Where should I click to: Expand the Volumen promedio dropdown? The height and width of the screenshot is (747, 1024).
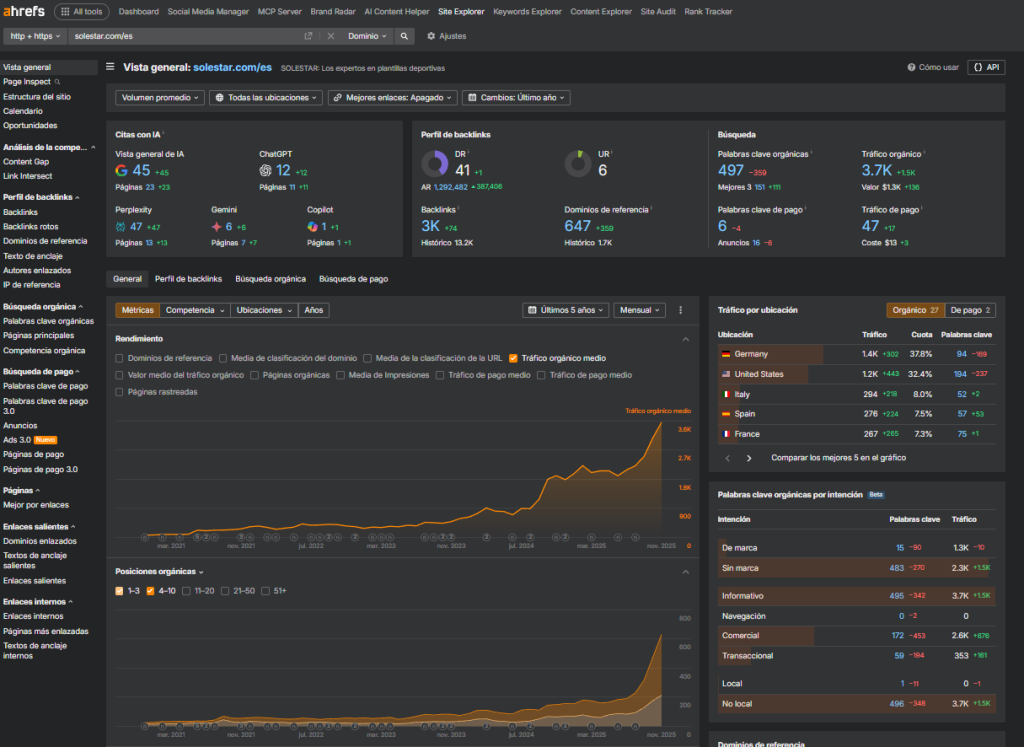tap(160, 98)
